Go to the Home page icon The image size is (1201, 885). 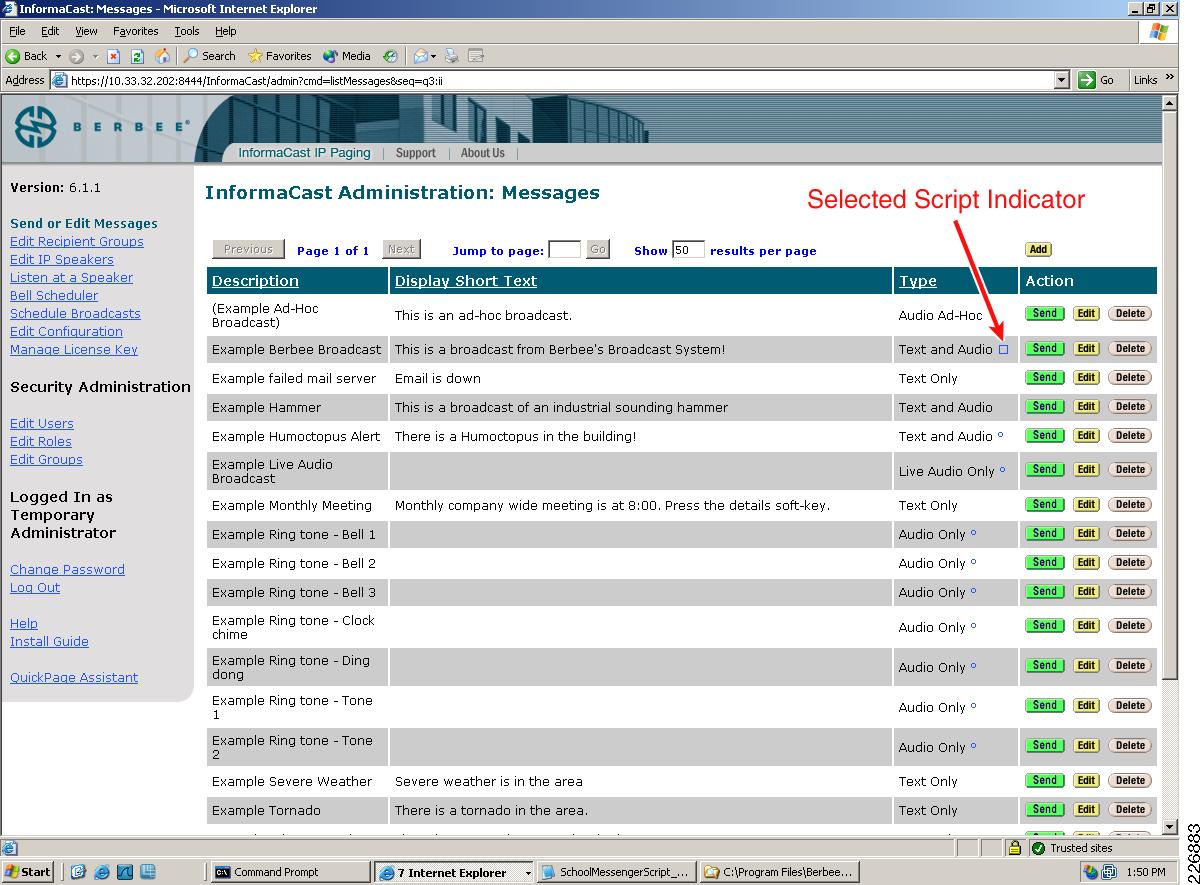point(162,56)
